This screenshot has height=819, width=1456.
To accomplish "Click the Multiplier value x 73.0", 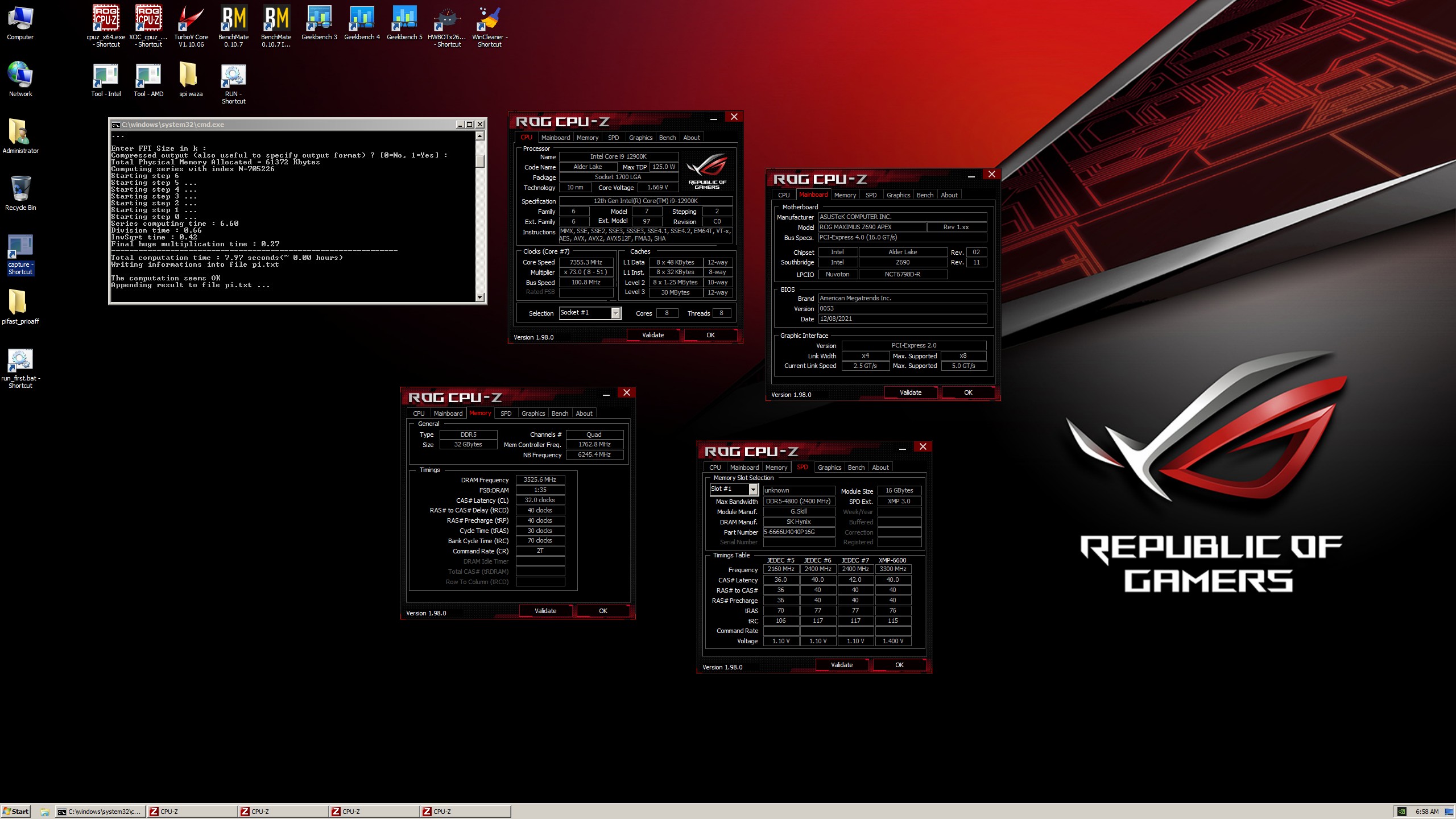I will (x=586, y=272).
